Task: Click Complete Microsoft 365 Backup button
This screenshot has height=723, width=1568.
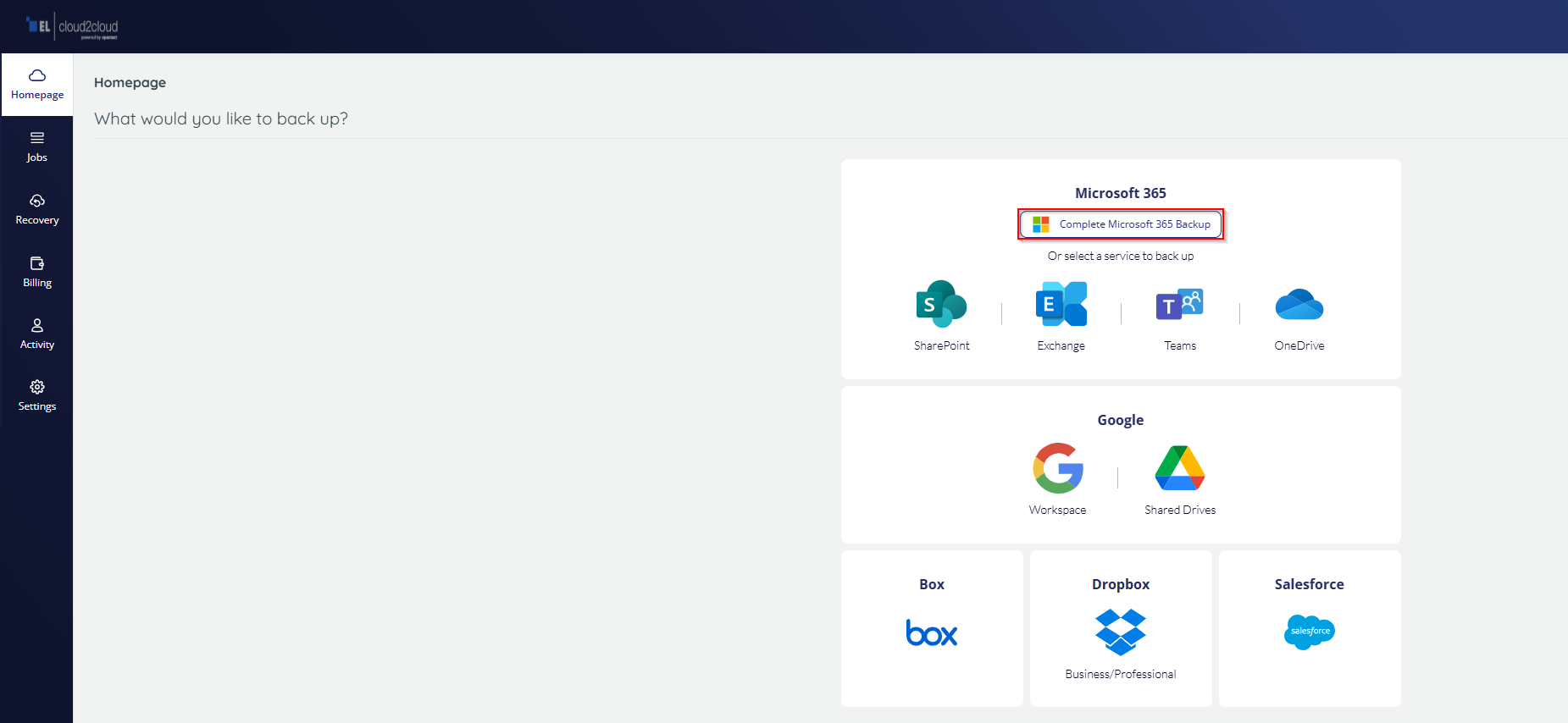Action: (x=1121, y=224)
